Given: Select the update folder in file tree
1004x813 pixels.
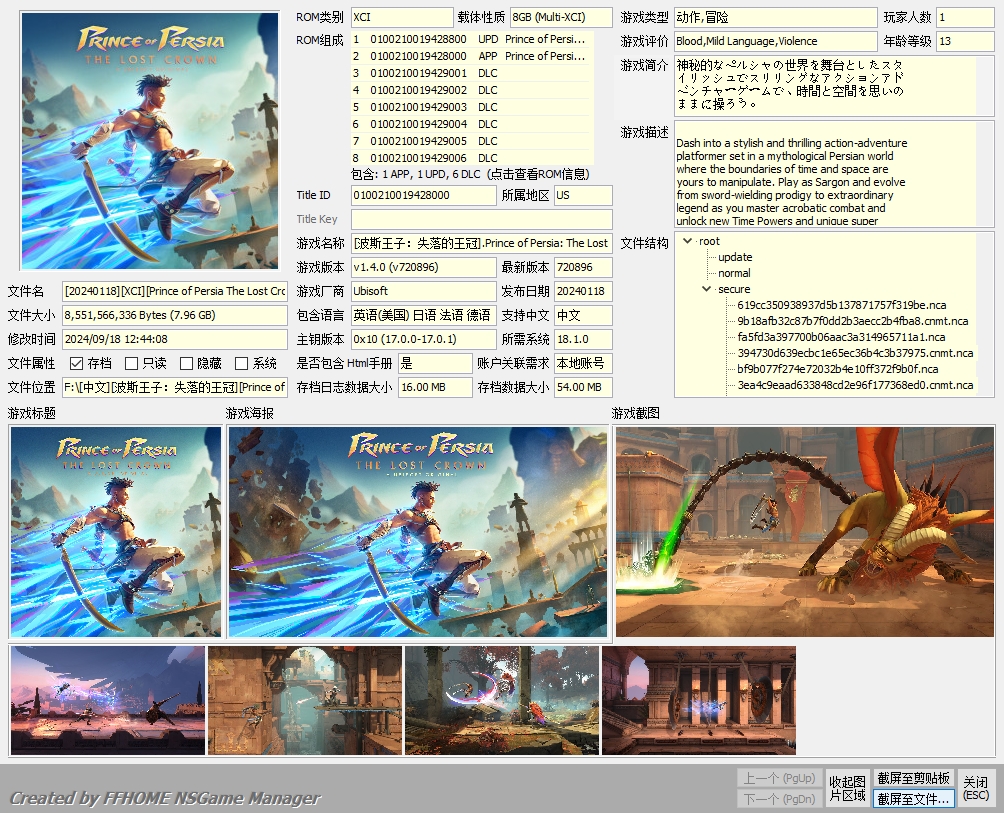Looking at the screenshot, I should pyautogui.click(x=735, y=257).
